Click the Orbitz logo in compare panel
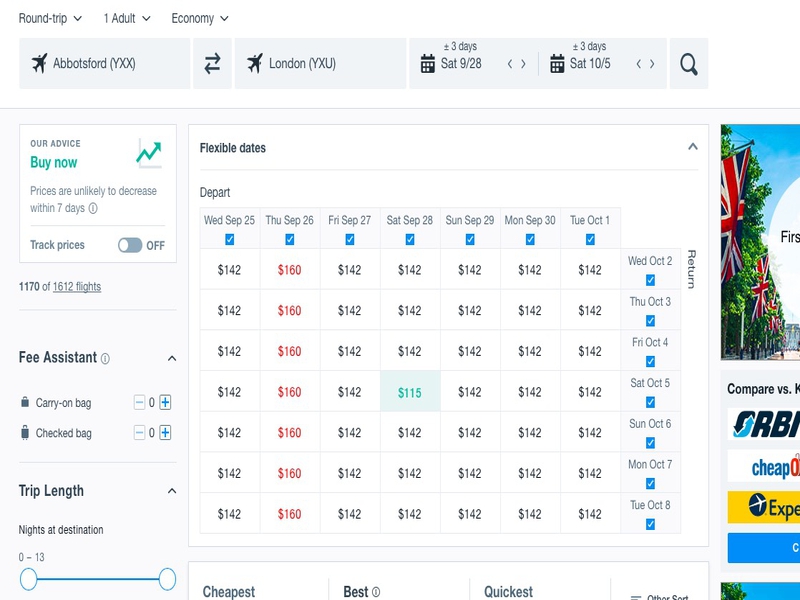 [x=764, y=423]
